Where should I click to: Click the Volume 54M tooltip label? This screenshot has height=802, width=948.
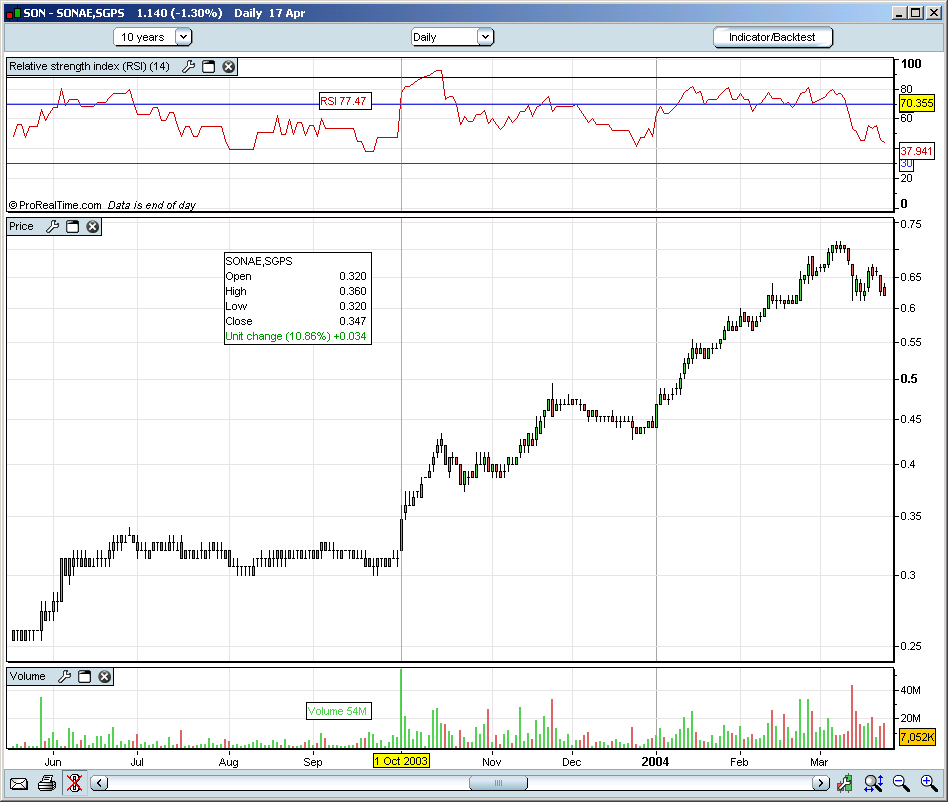coord(338,711)
